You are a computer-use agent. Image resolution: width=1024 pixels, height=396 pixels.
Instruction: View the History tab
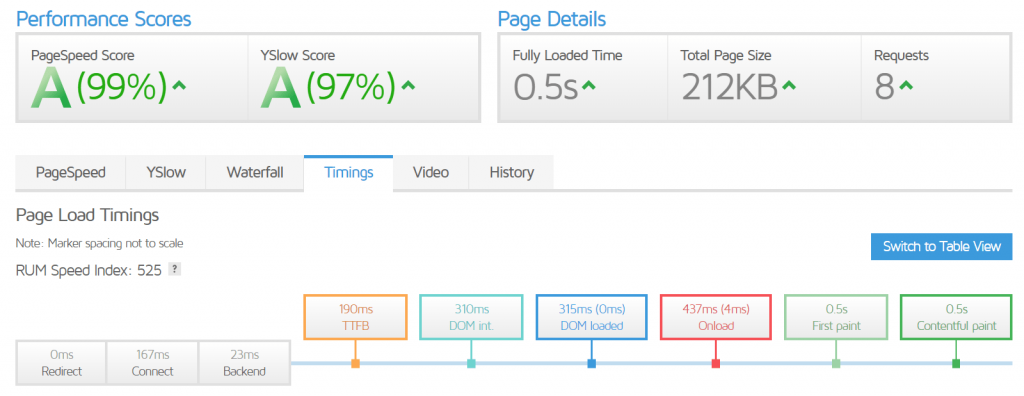pos(511,173)
